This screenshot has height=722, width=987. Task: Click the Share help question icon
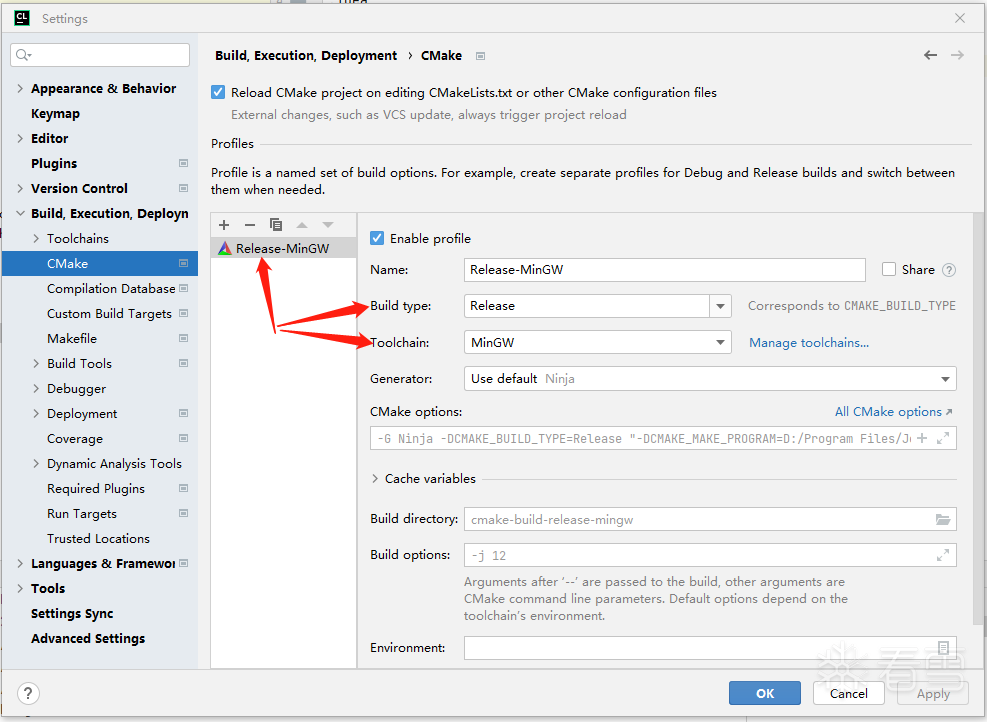(x=949, y=270)
